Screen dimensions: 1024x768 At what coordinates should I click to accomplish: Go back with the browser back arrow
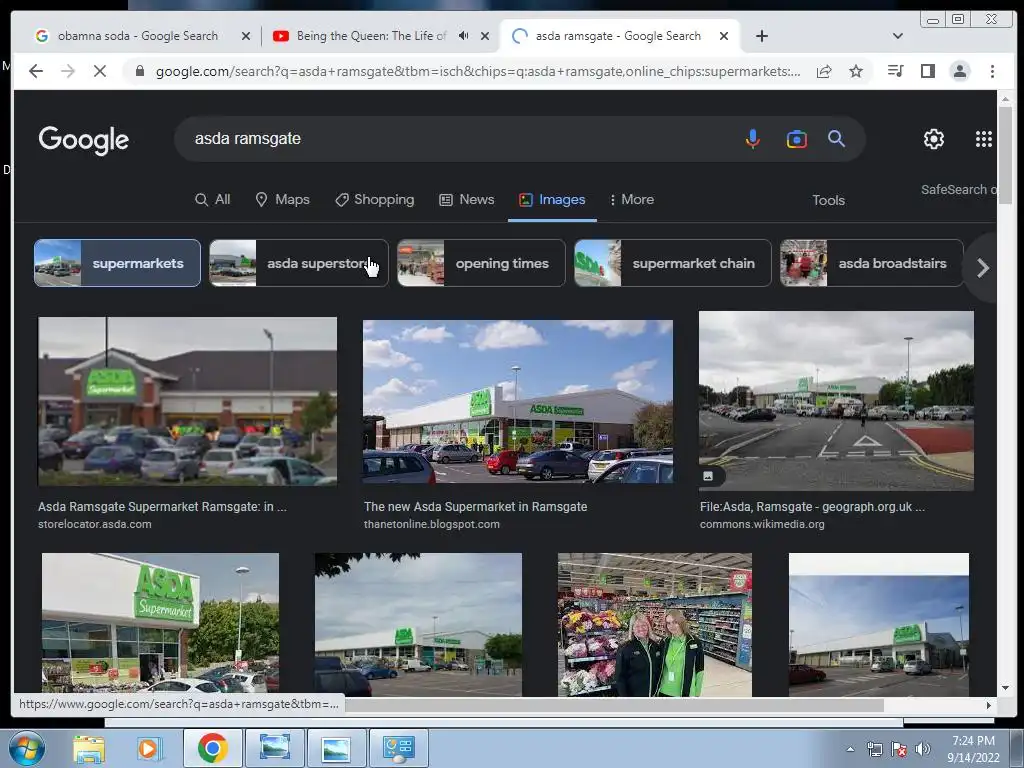36,71
